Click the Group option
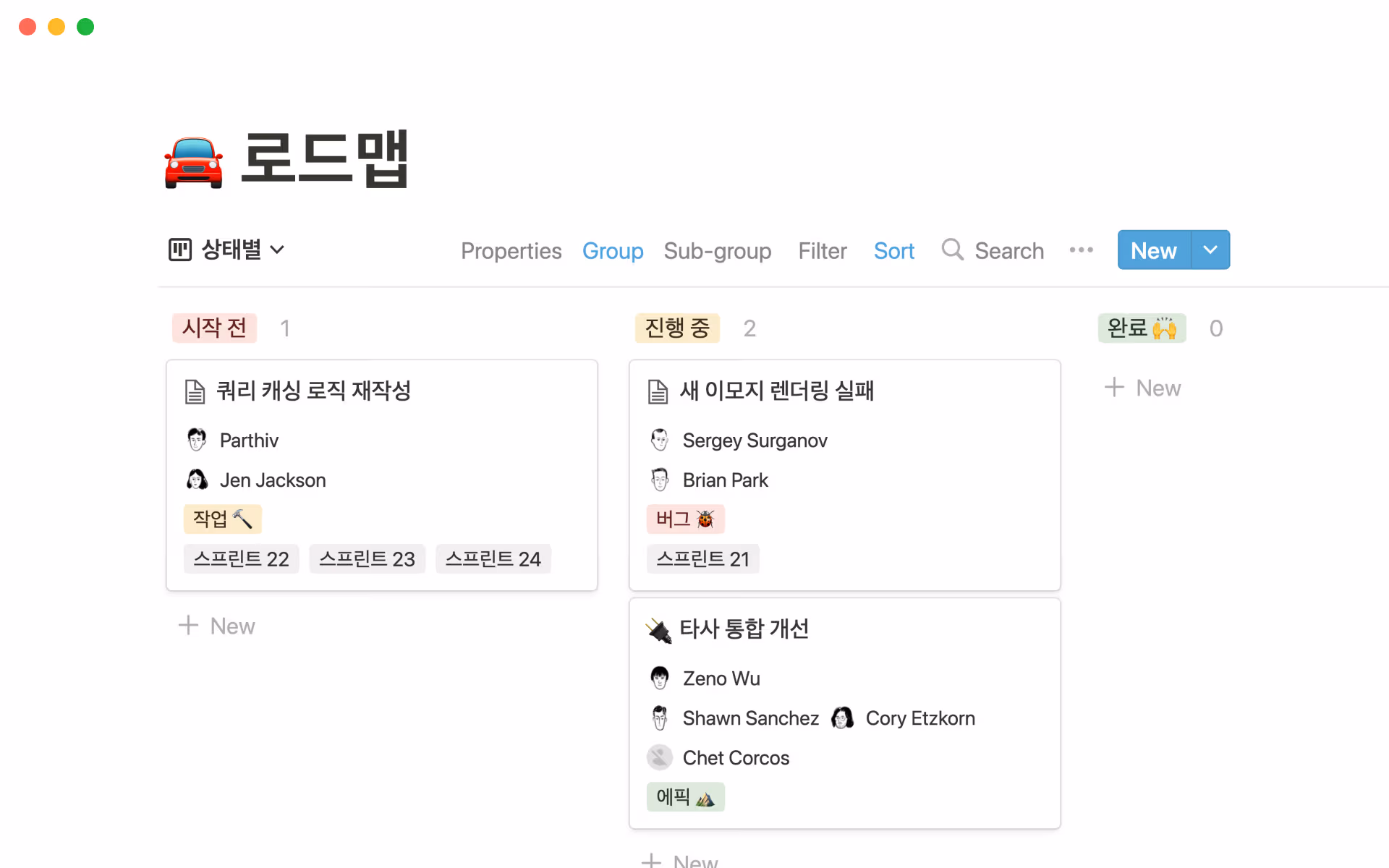The image size is (1389, 868). click(x=613, y=250)
